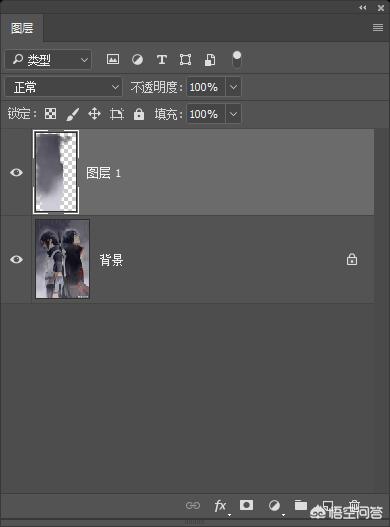Create new fill or adjustment layer
Screen dimensions: 390x527
click(x=274, y=505)
